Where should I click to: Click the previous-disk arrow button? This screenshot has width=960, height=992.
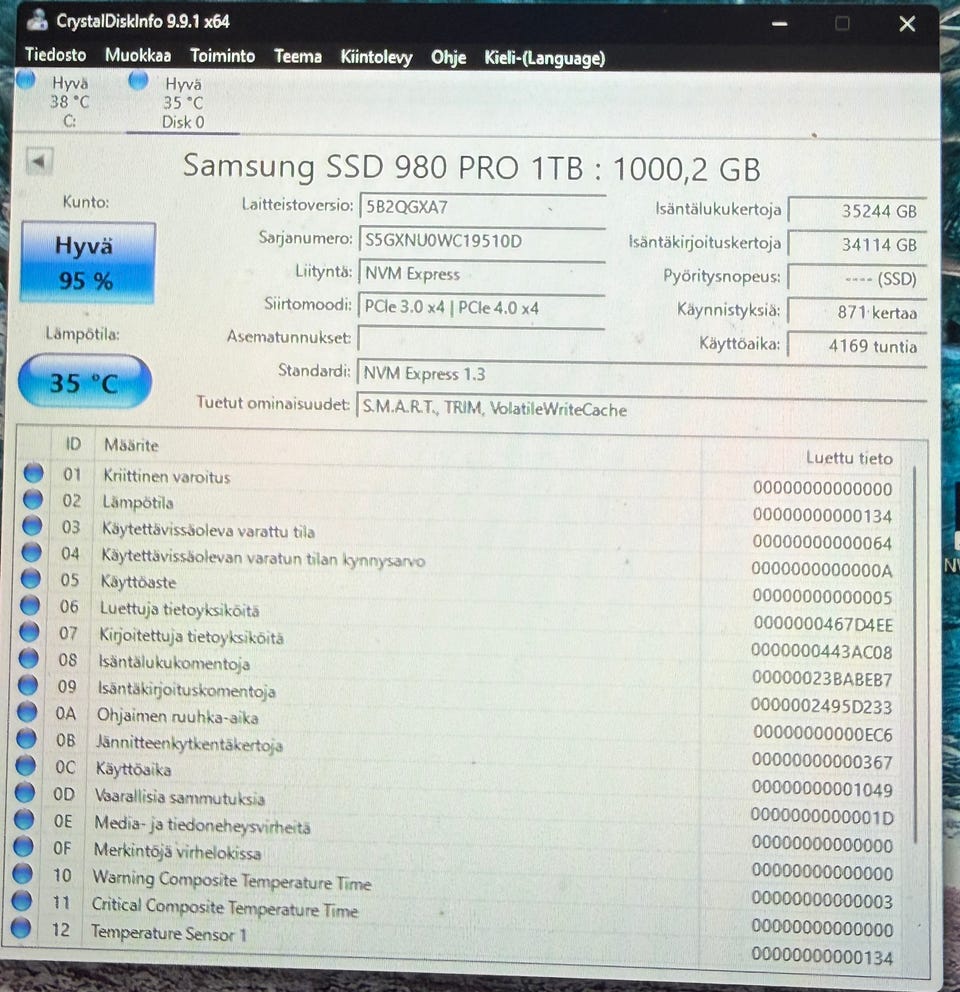[39, 162]
